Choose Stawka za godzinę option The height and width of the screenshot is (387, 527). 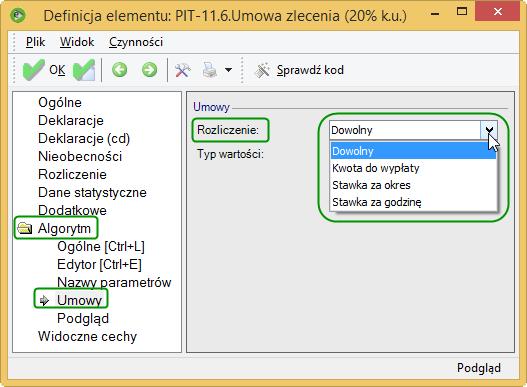[413, 202]
